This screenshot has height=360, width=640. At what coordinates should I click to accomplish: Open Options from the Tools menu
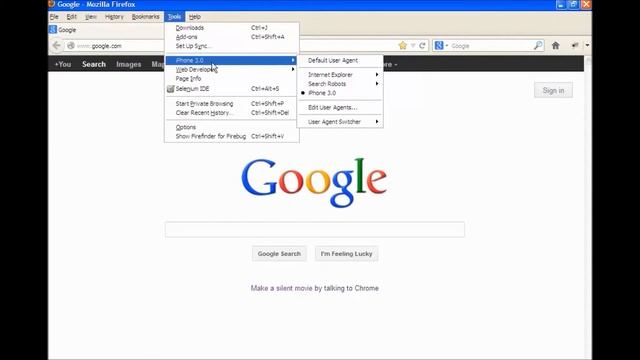click(x=231, y=127)
